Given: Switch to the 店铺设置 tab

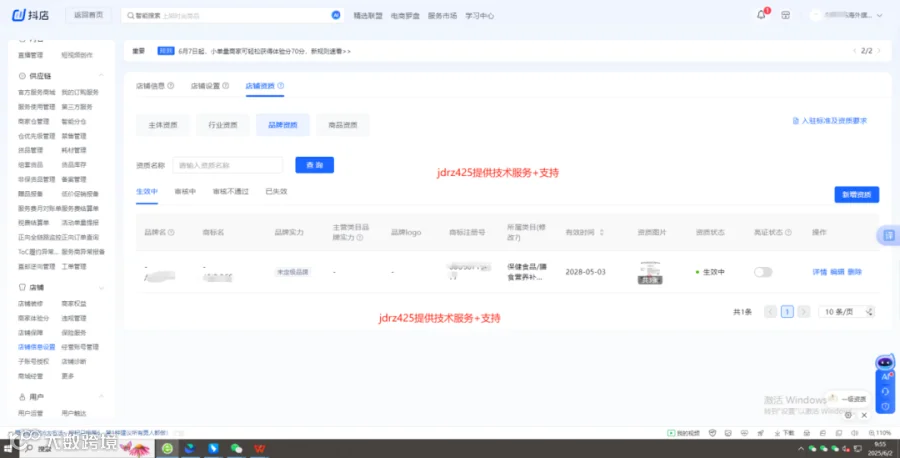Looking at the screenshot, I should 205,86.
